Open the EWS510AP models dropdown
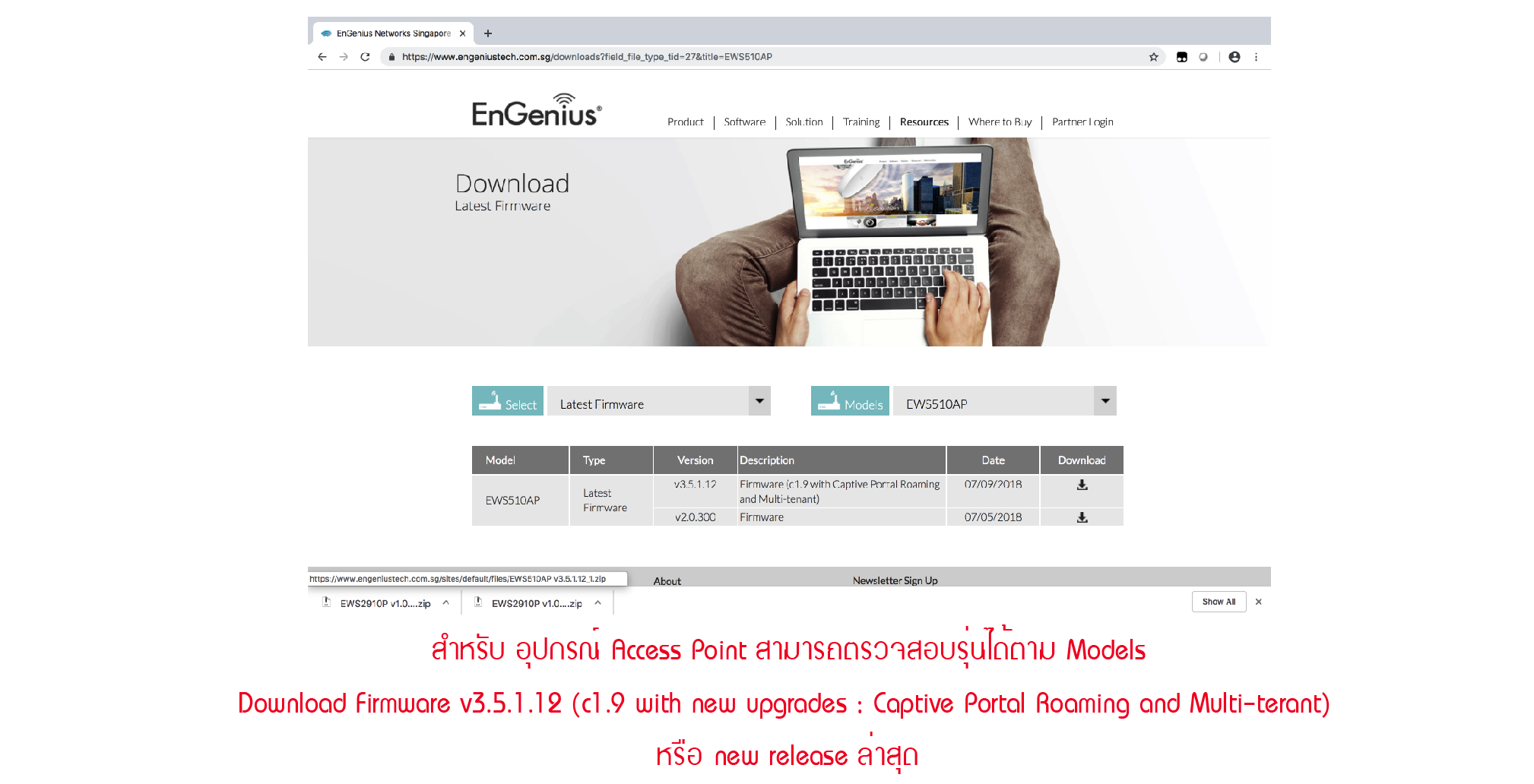The width and height of the screenshot is (1534, 784). coord(1005,401)
